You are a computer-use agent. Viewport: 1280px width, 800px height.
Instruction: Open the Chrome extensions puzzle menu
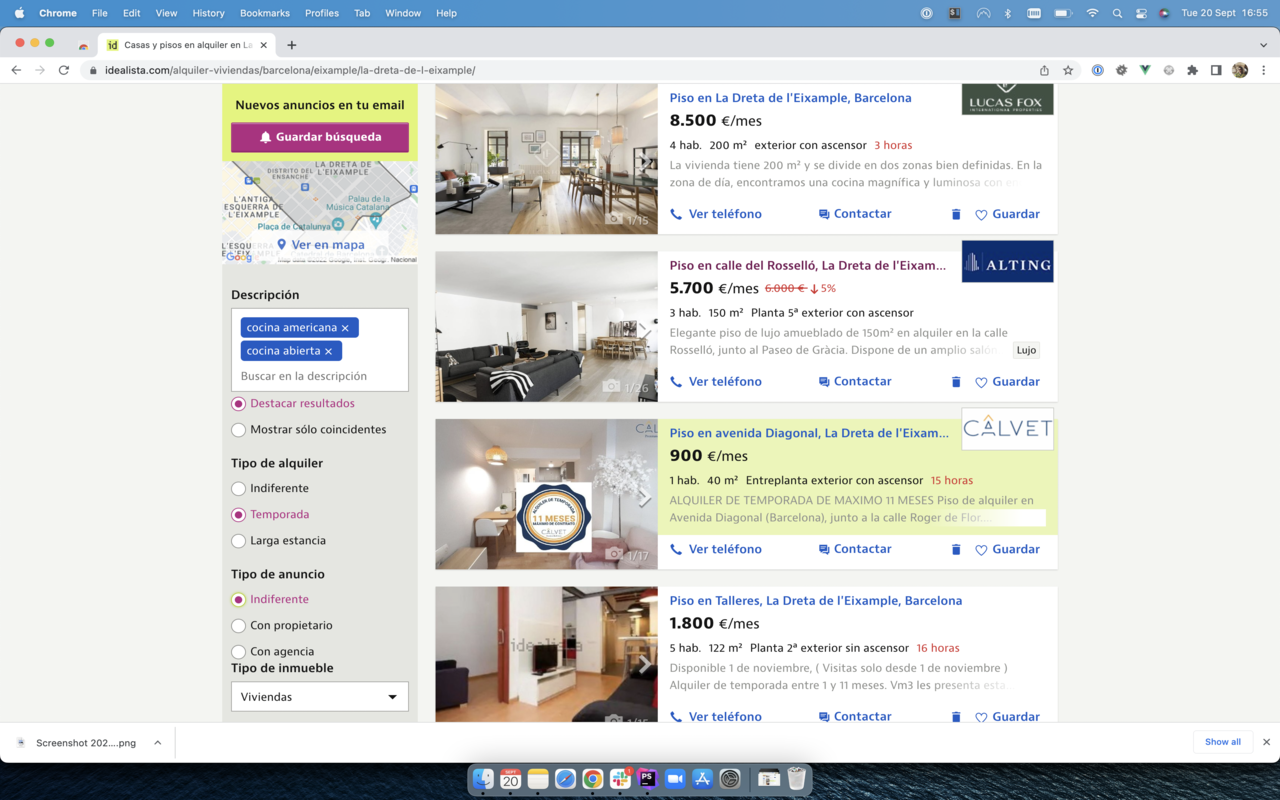pyautogui.click(x=1192, y=70)
